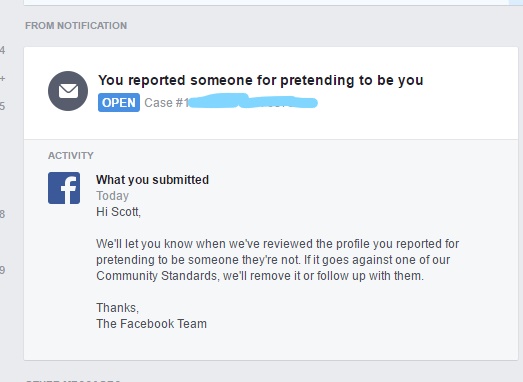Click the 'Today' timestamp
Viewport: 523px width, 382px height.
112,196
